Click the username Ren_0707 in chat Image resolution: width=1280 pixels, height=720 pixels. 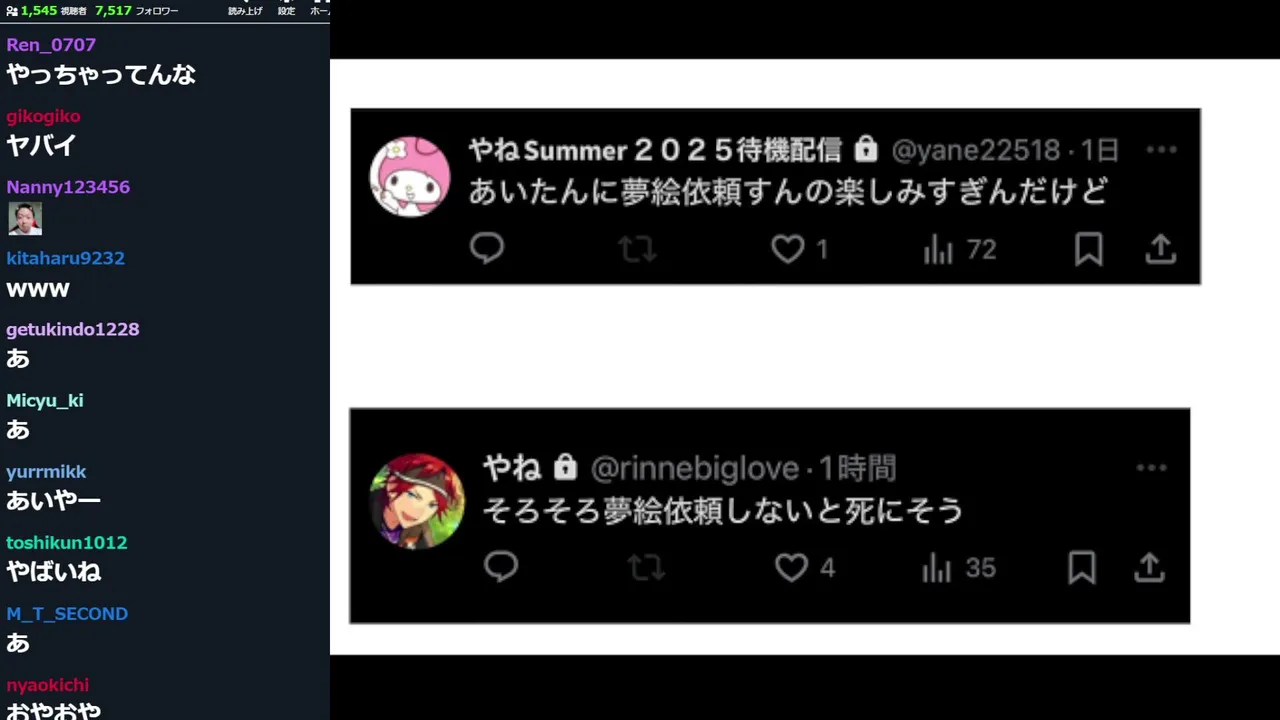coord(51,45)
